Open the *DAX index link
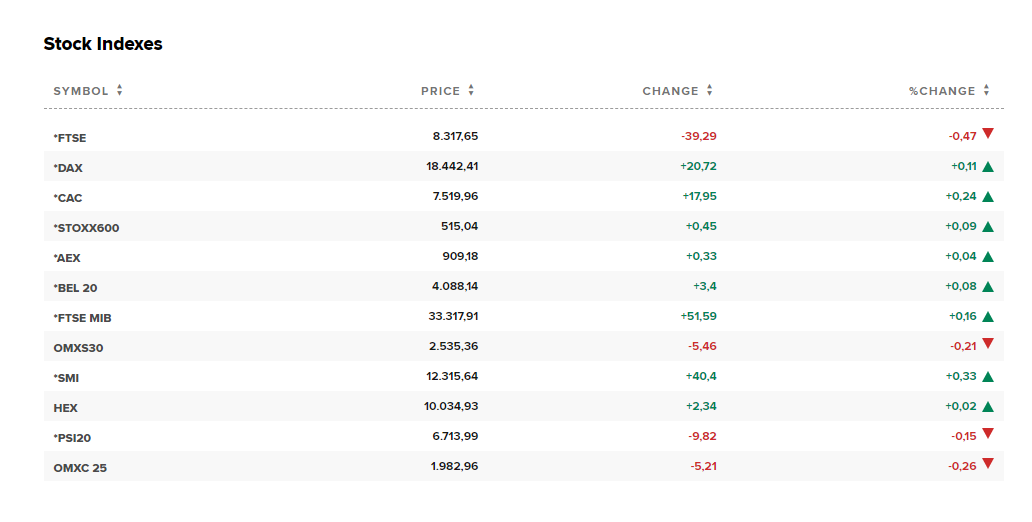This screenshot has width=1032, height=522. click(x=68, y=168)
